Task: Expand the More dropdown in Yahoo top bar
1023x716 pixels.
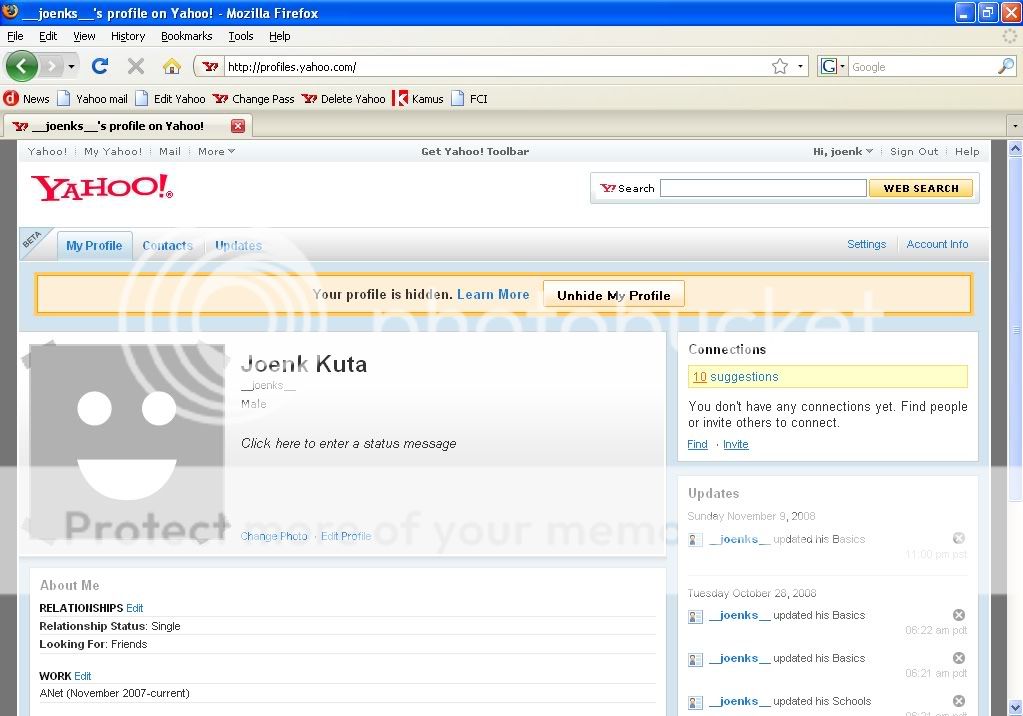Action: 217,151
